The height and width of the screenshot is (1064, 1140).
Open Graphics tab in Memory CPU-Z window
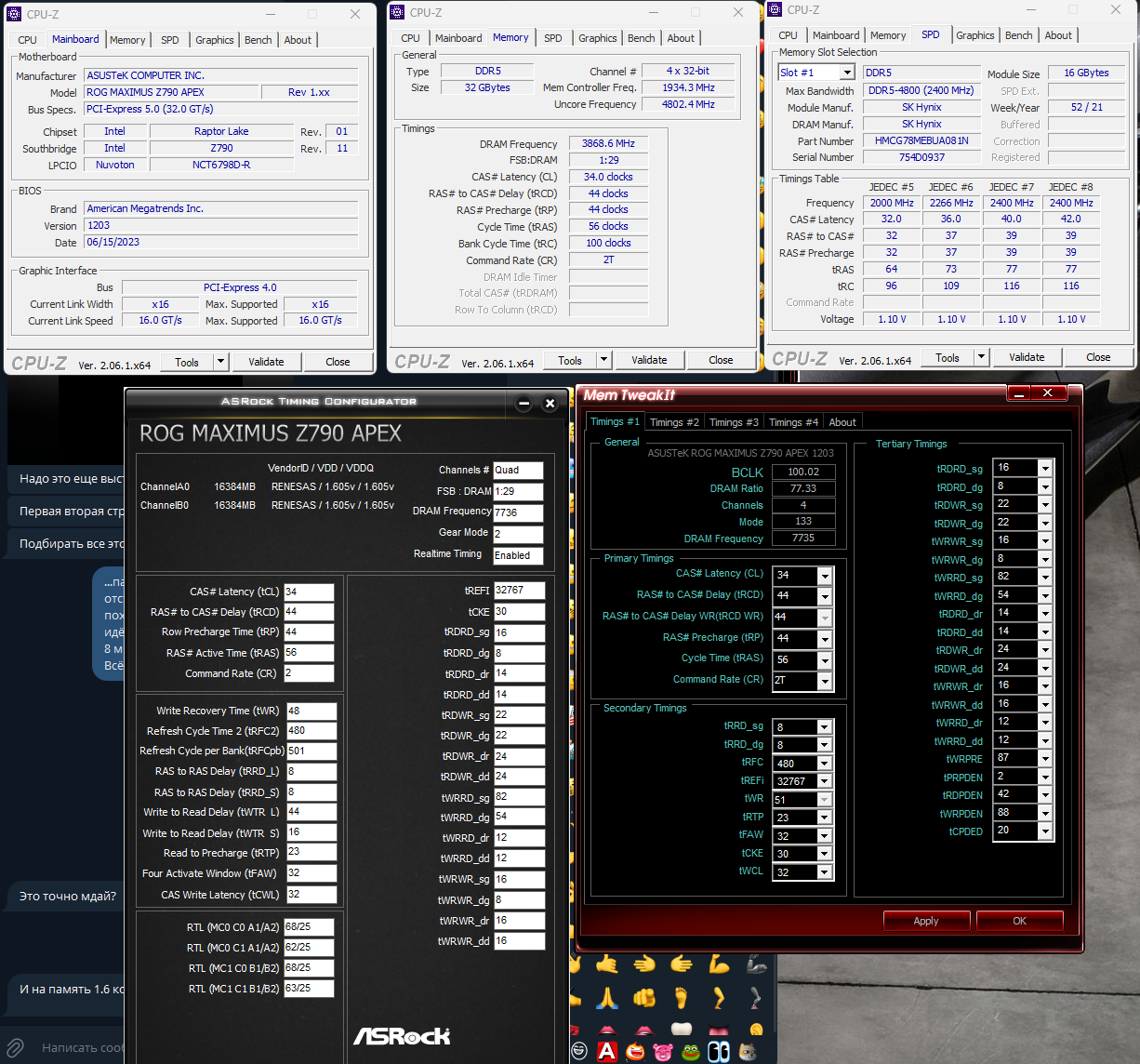(598, 38)
